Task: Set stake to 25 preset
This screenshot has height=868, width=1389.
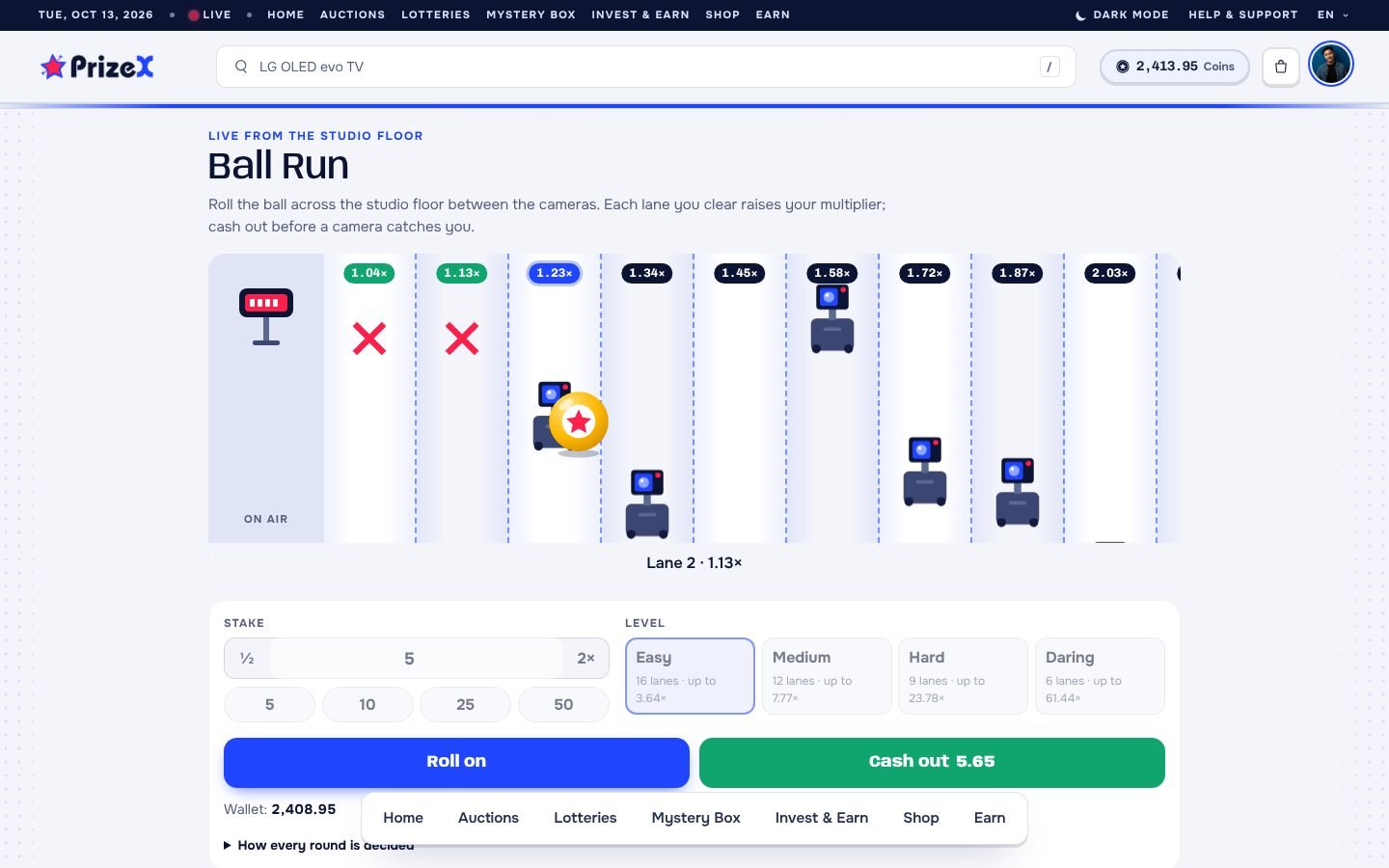Action: pos(465,705)
